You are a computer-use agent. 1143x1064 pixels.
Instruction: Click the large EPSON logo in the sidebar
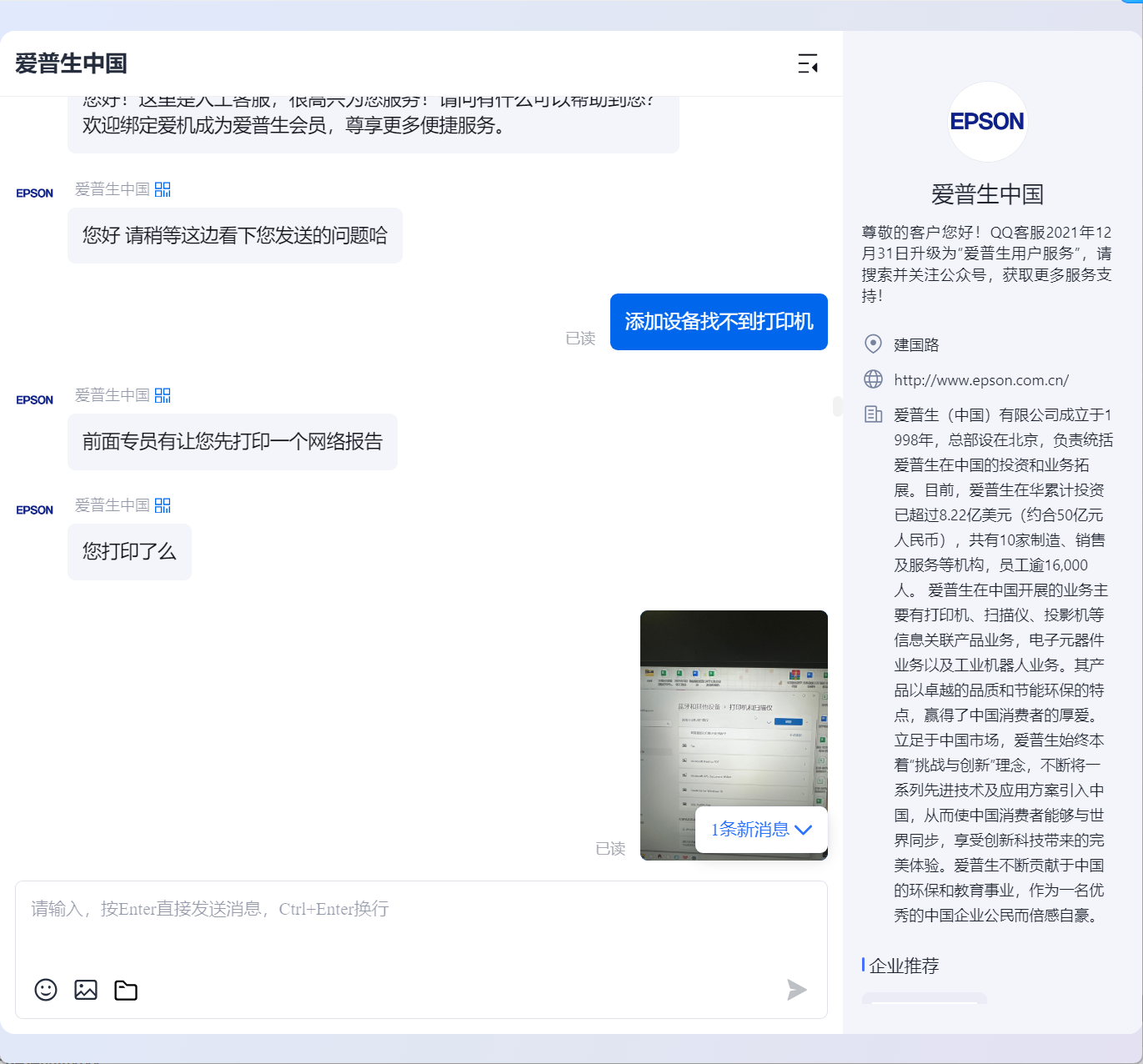(x=988, y=122)
